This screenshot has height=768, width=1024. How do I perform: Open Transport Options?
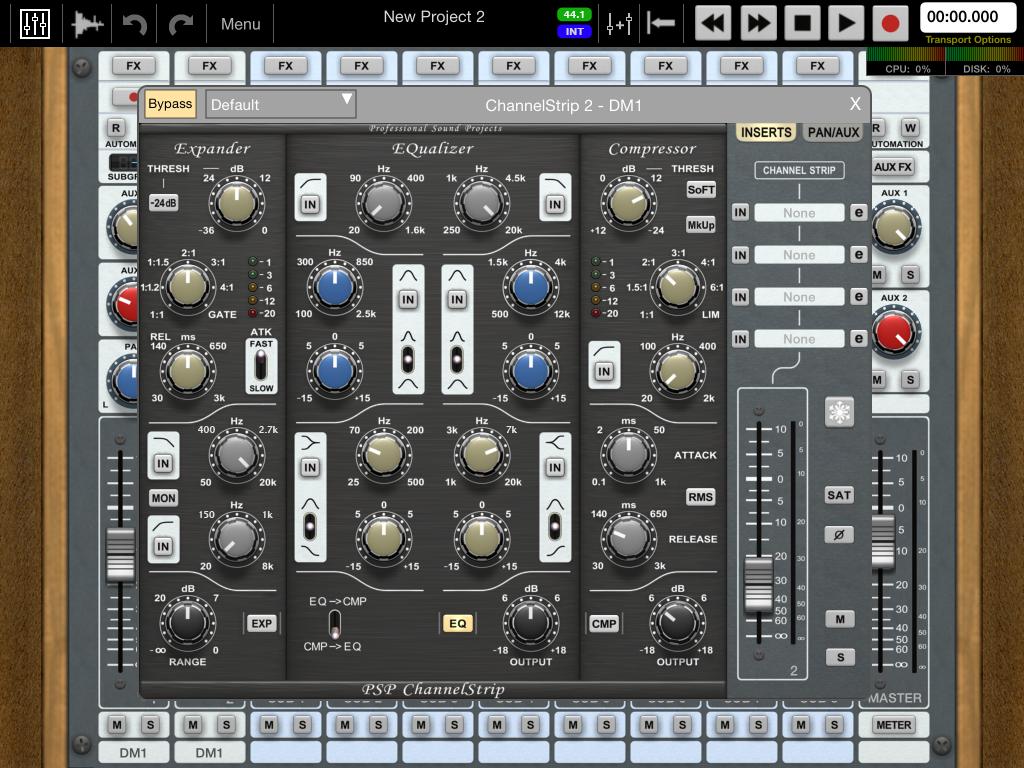coord(968,40)
